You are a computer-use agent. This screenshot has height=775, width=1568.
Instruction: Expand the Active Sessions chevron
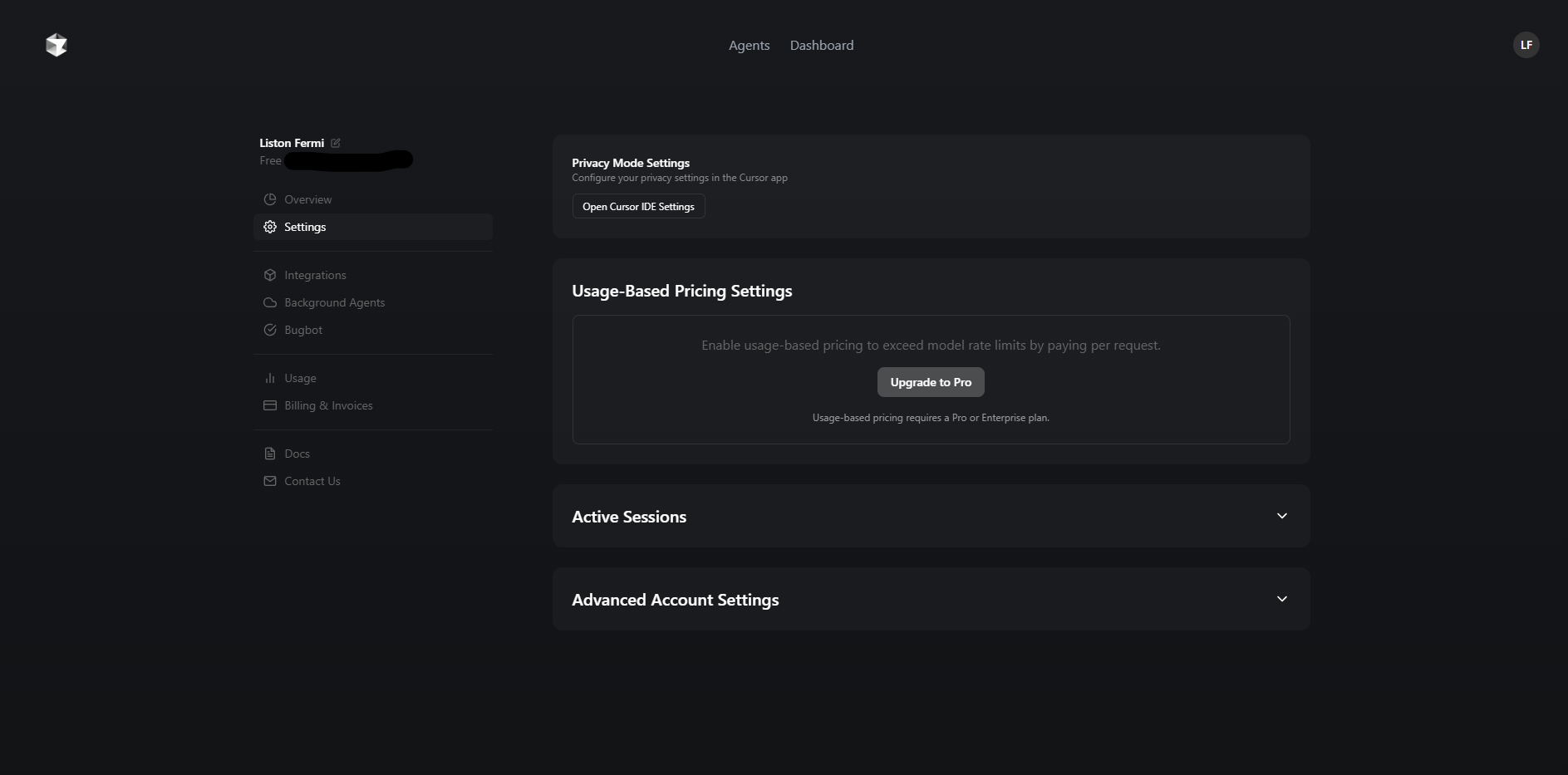click(1282, 516)
